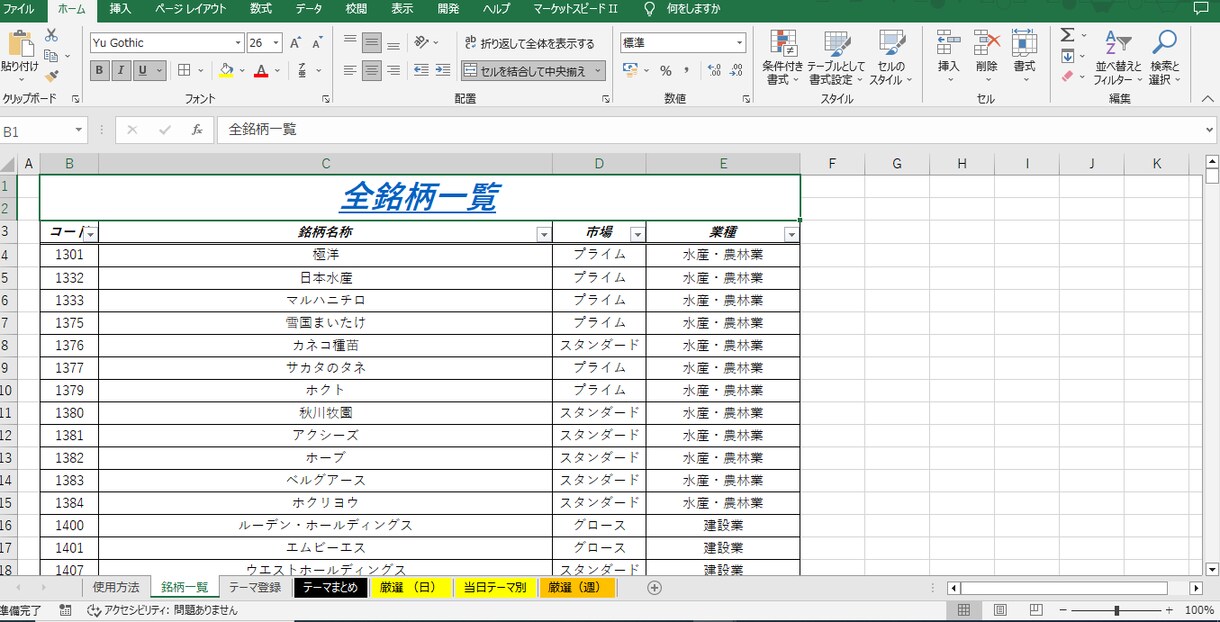The image size is (1220, 622).
Task: Select the Format Painter brush icon
Action: [51, 75]
